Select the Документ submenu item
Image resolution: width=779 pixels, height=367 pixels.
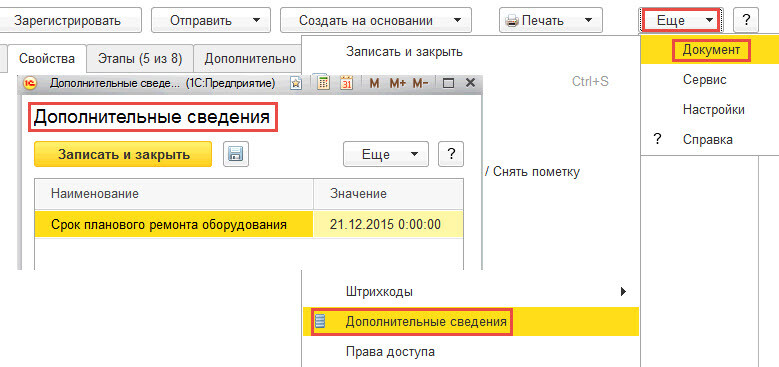[711, 50]
